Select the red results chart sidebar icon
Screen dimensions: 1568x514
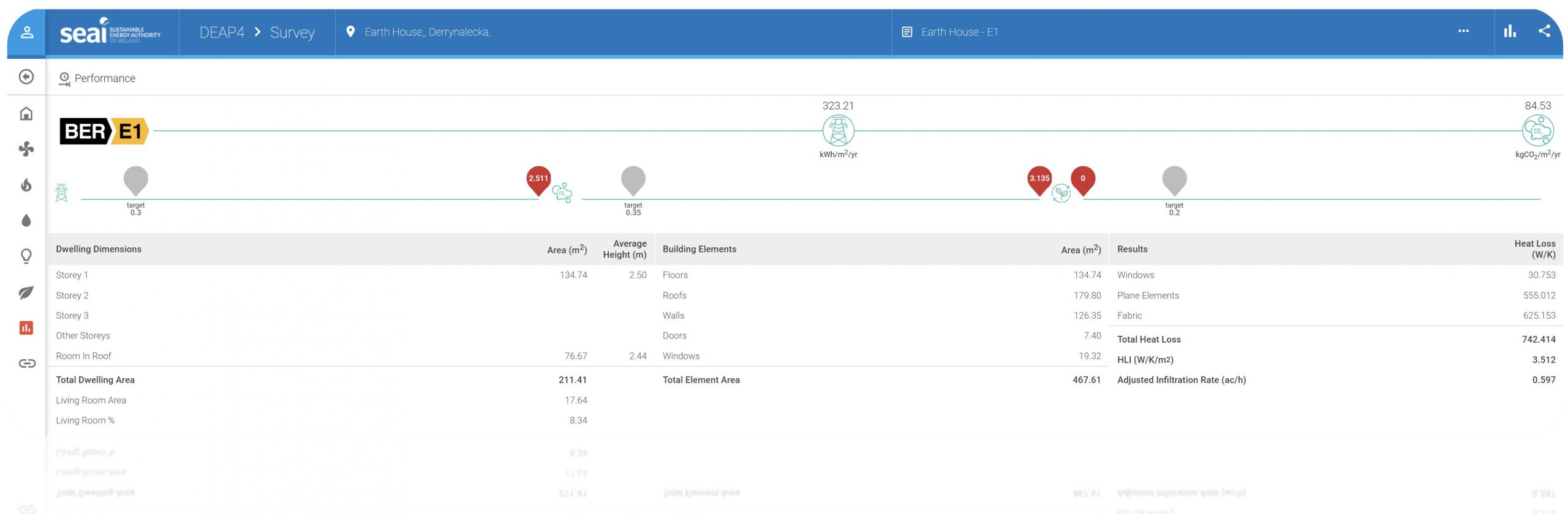[x=26, y=328]
